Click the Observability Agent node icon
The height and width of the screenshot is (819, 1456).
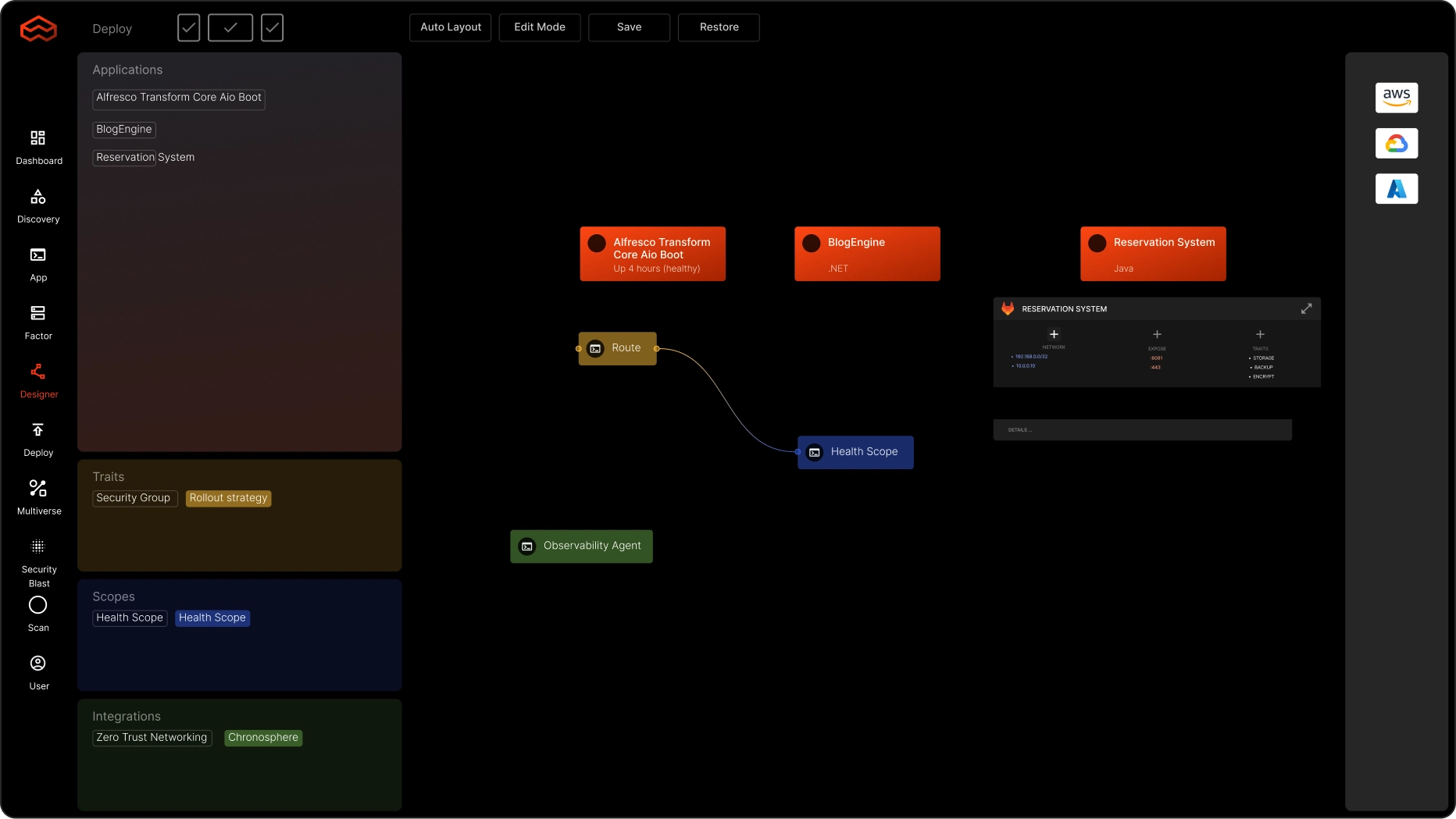pyautogui.click(x=527, y=546)
